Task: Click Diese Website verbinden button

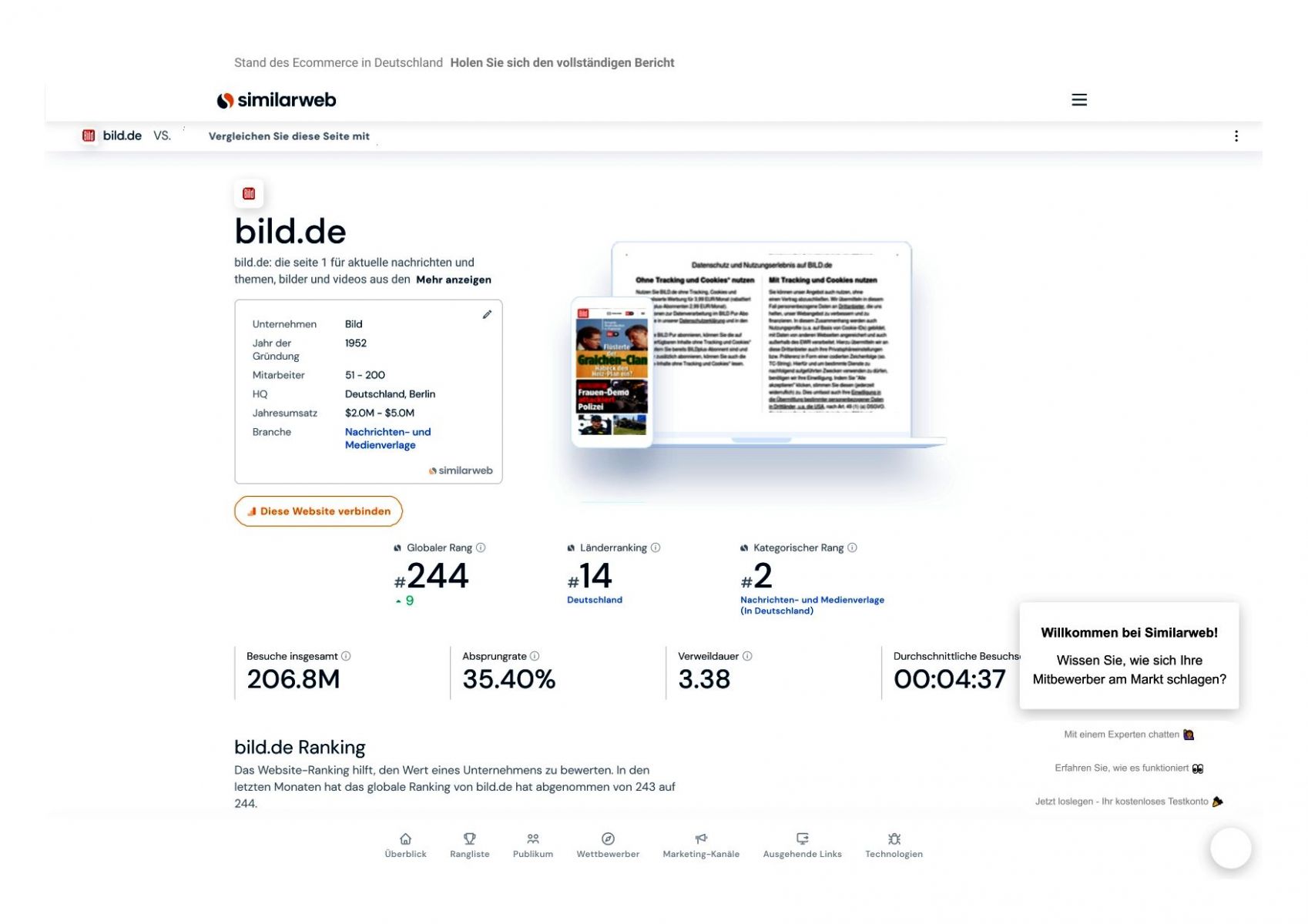Action: (x=318, y=511)
